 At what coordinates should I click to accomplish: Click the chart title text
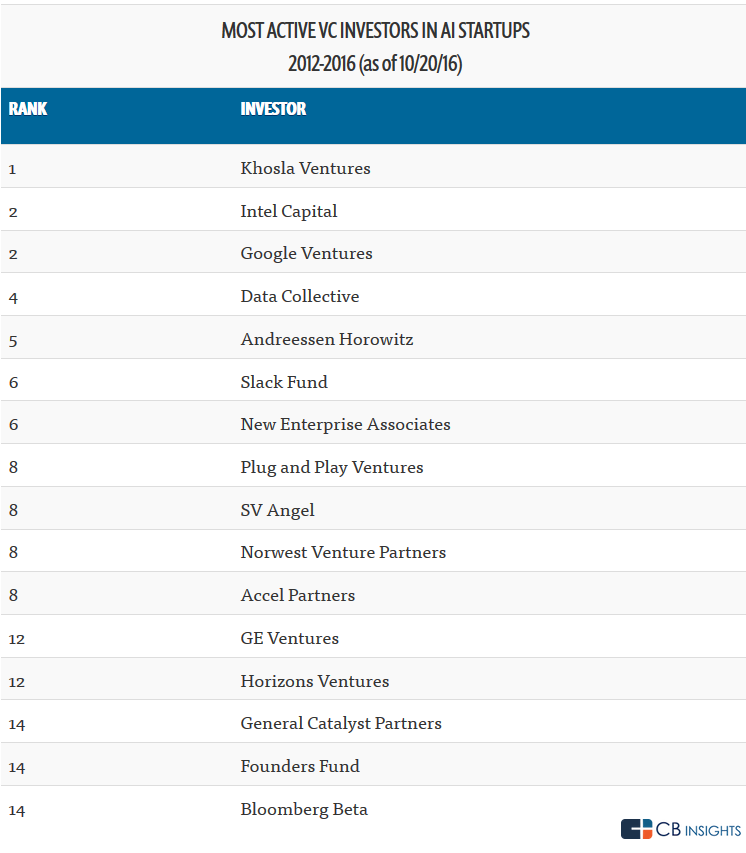[375, 31]
